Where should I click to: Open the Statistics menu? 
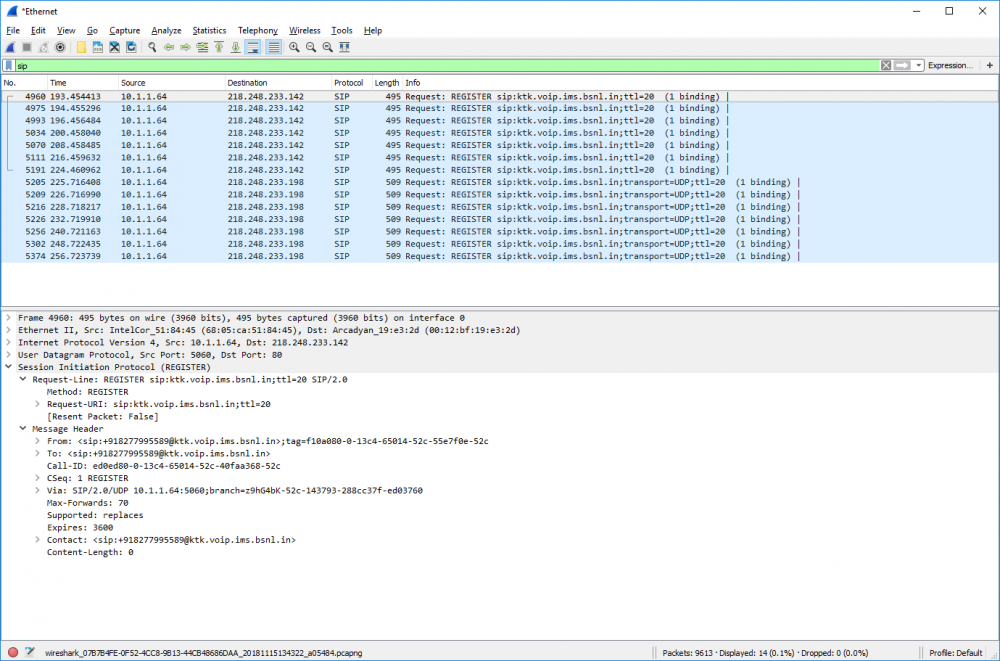coord(209,31)
